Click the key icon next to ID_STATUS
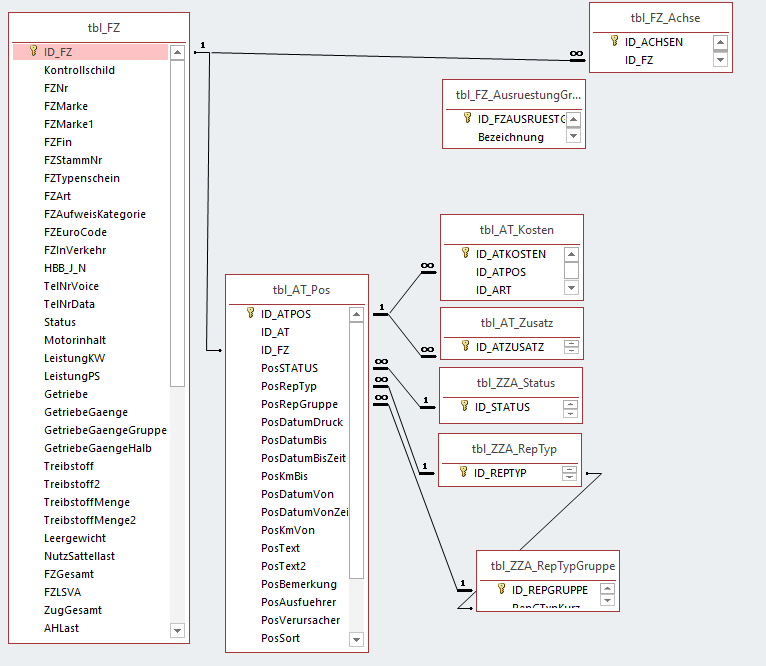 (x=465, y=406)
